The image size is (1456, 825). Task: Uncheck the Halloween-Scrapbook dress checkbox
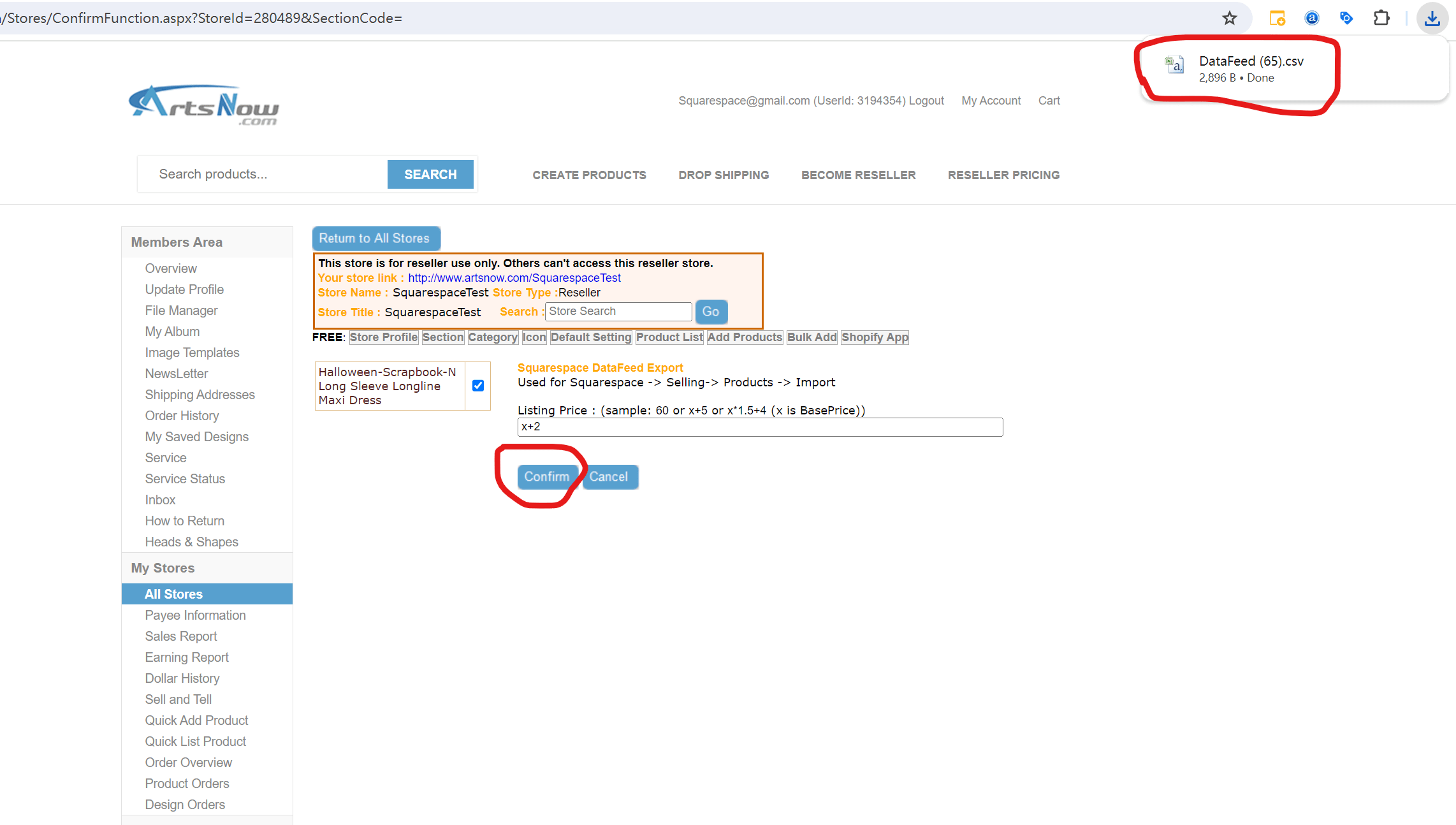(x=478, y=386)
